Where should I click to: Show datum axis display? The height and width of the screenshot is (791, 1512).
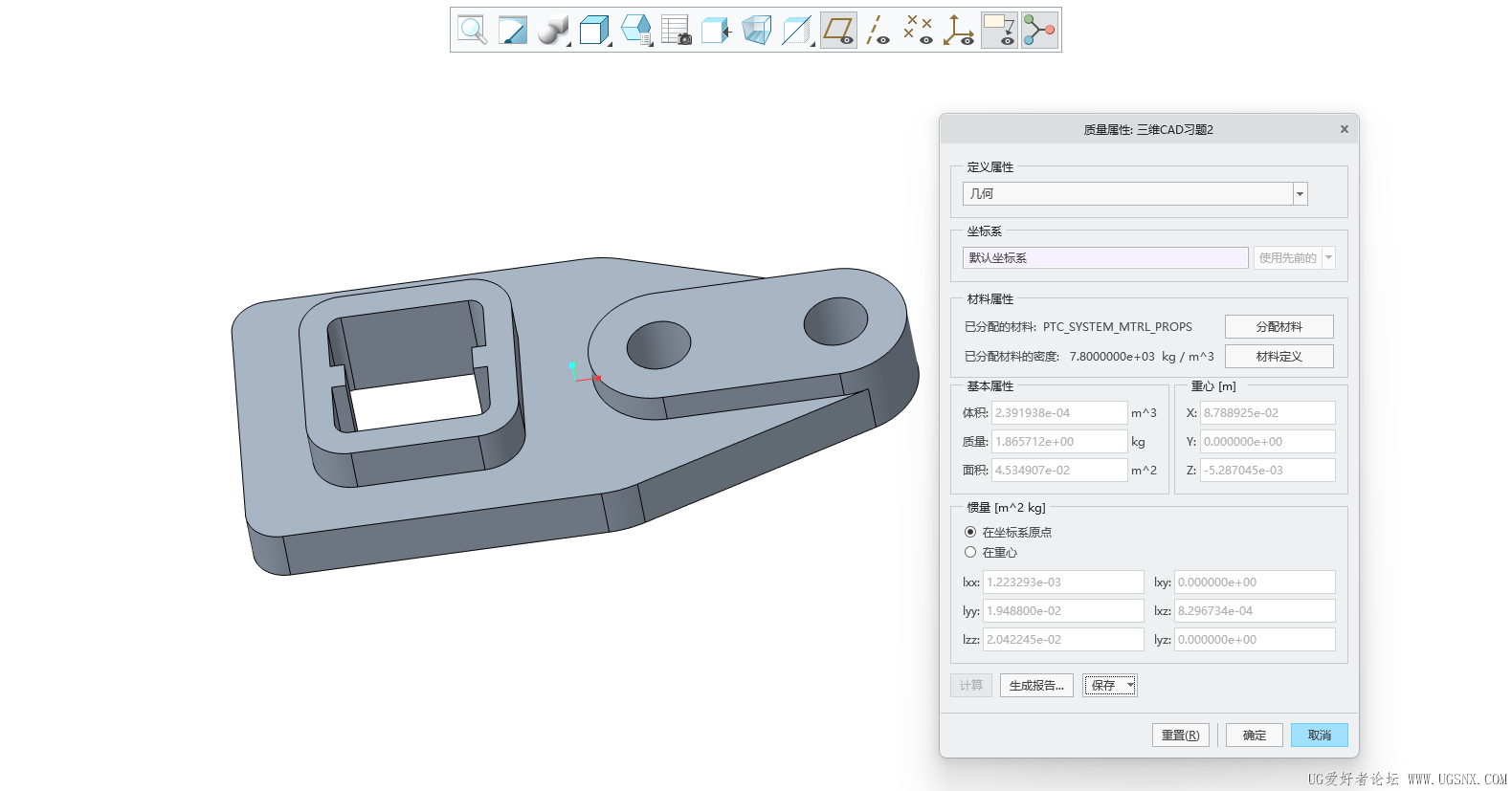(x=878, y=30)
